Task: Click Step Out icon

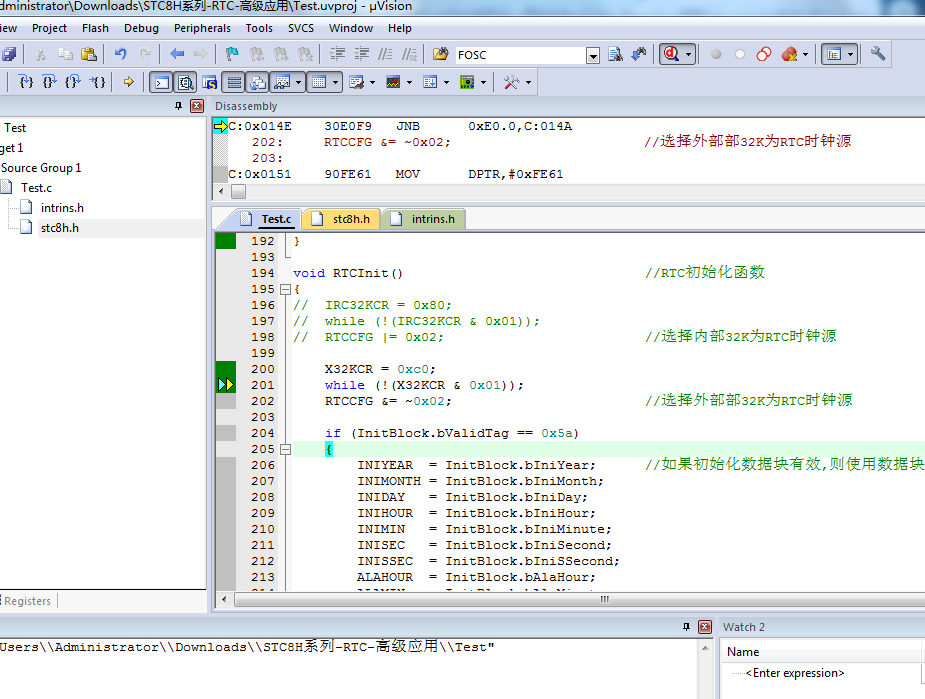Action: (73, 82)
